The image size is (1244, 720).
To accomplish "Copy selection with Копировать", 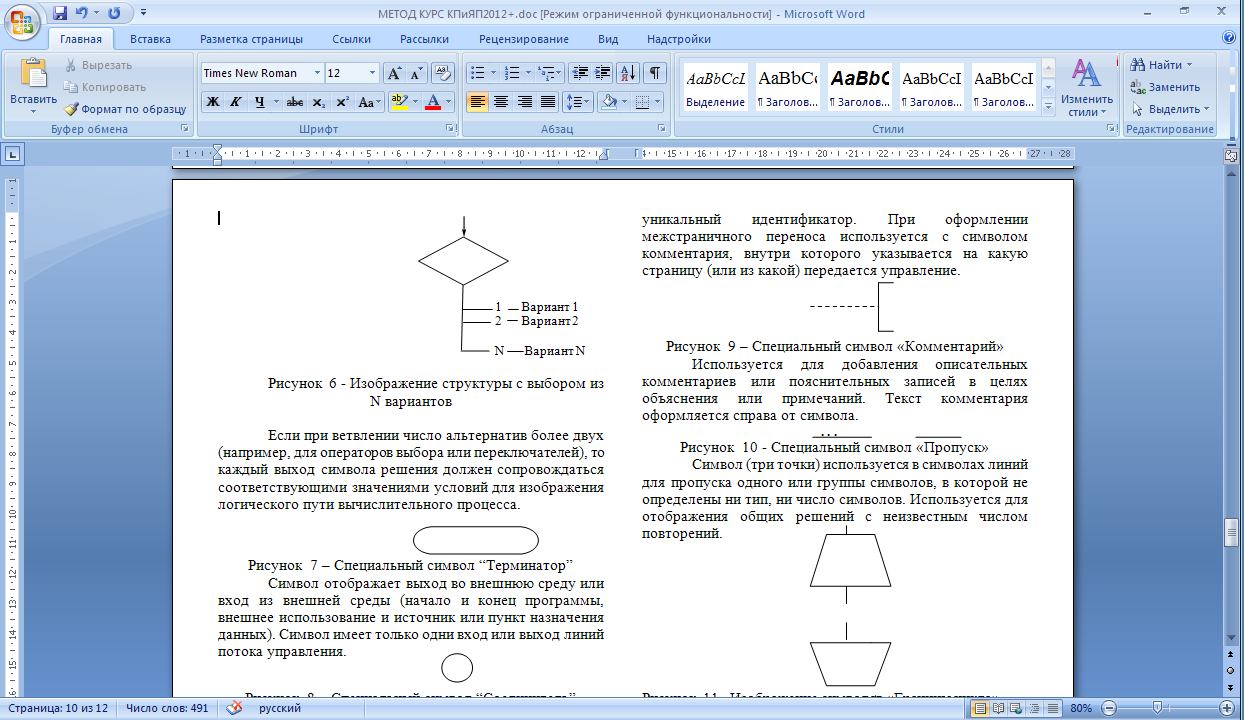I will [104, 87].
